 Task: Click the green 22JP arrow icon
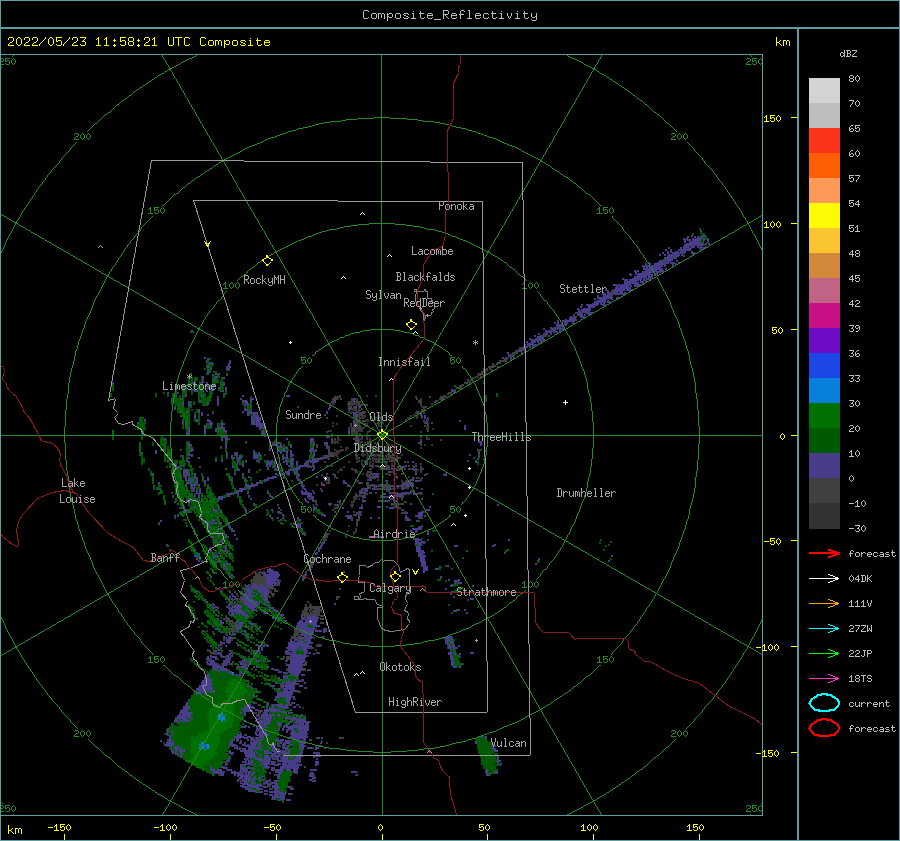(824, 653)
